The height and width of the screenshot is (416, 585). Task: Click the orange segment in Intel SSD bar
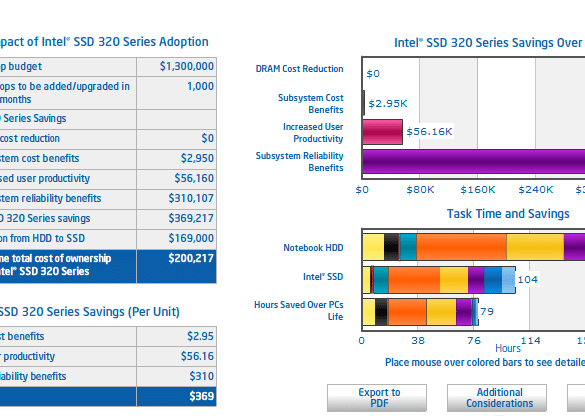(x=414, y=280)
